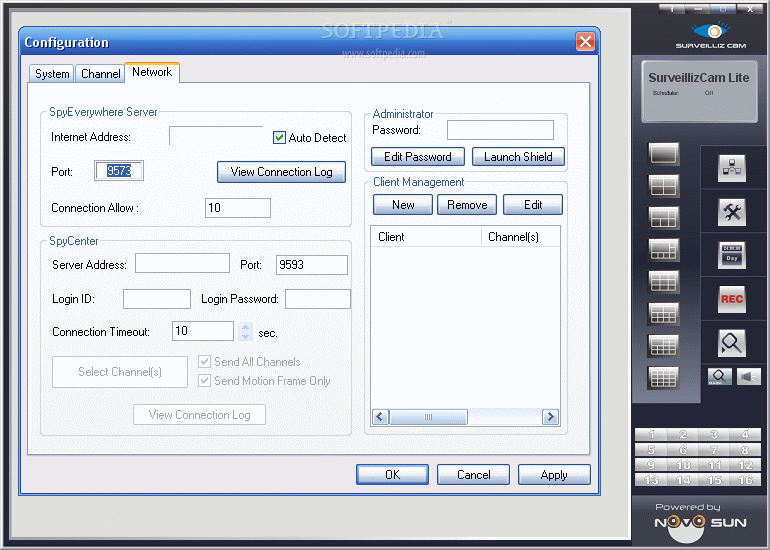The width and height of the screenshot is (770, 550).
Task: Select the single-view layout icon
Action: [x=663, y=154]
